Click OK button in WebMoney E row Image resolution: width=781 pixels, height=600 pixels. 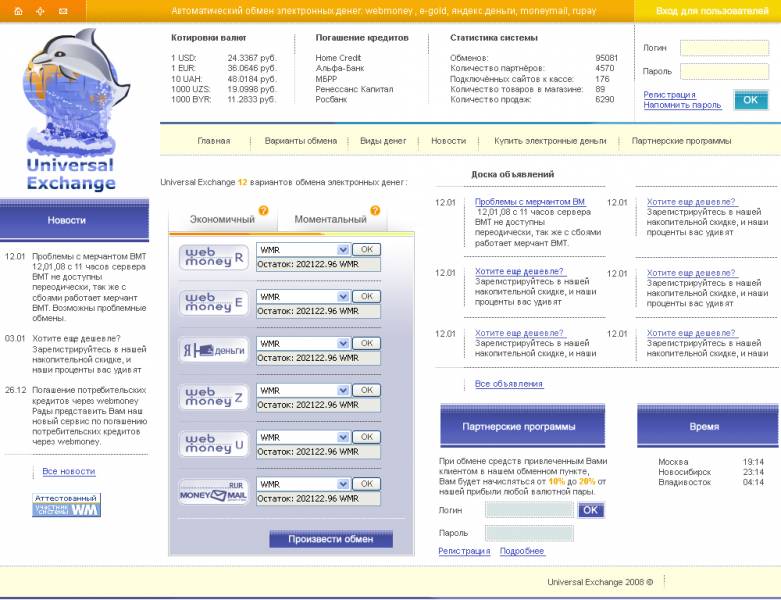coord(367,296)
